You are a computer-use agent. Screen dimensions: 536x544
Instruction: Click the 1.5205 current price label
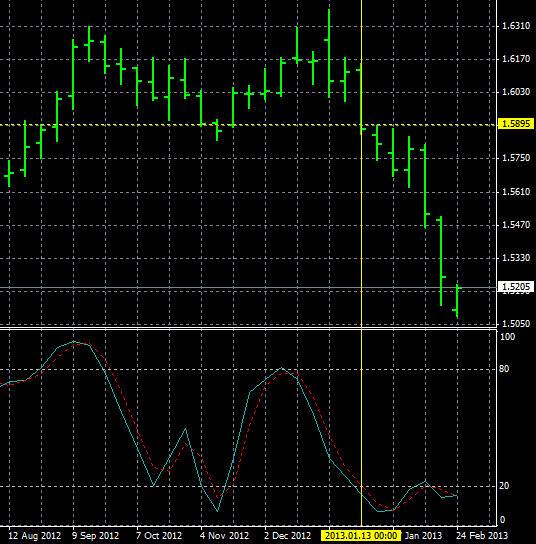pyautogui.click(x=516, y=287)
